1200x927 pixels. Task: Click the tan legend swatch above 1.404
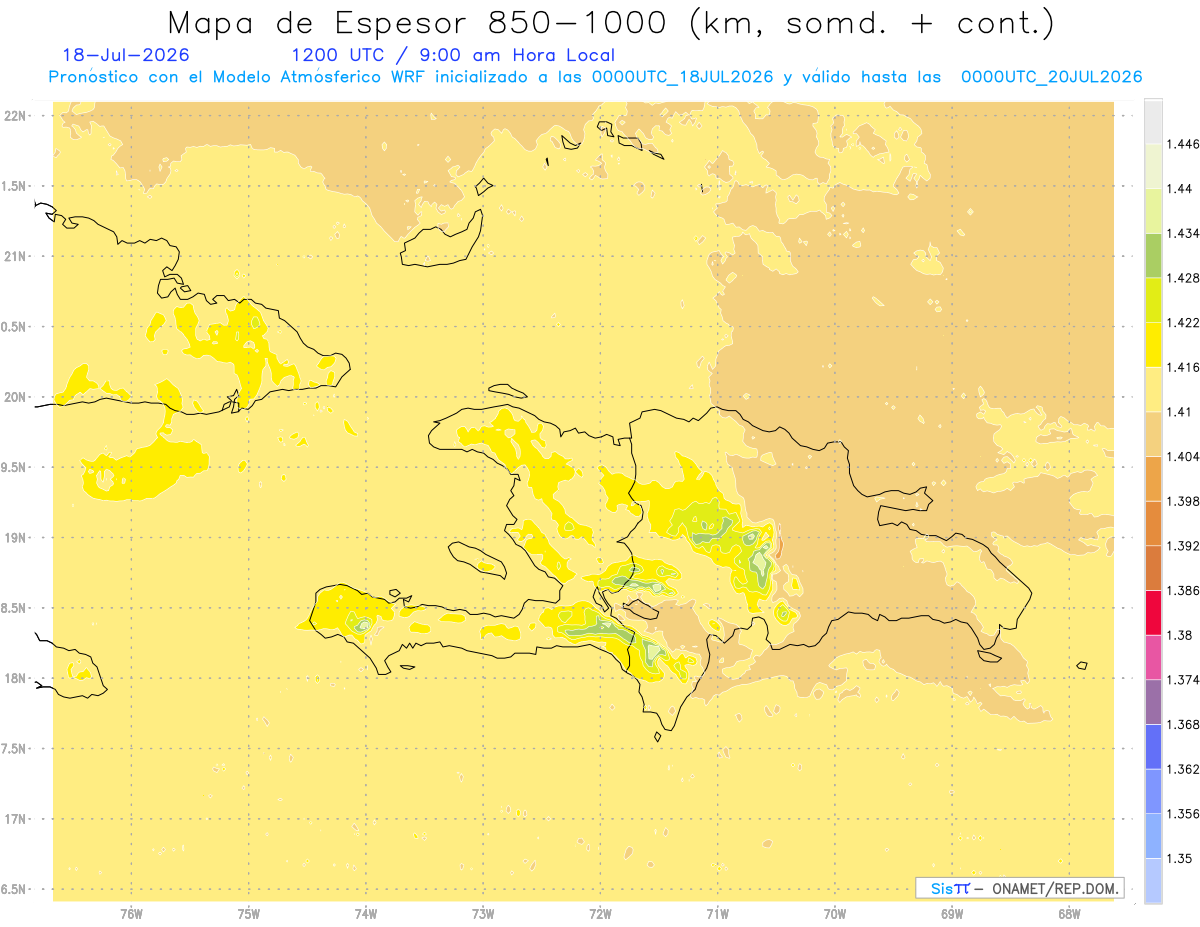point(1153,434)
